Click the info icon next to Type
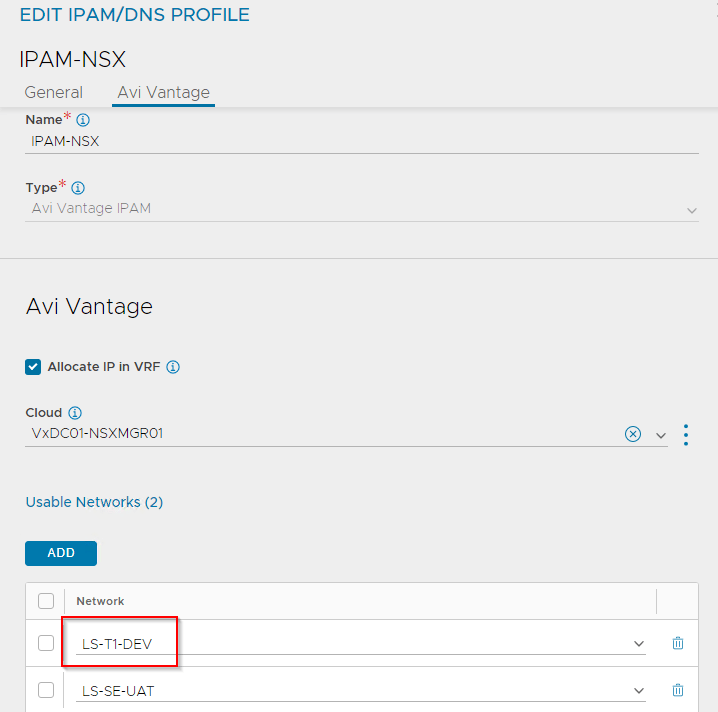Viewport: 718px width, 712px height. (x=78, y=188)
